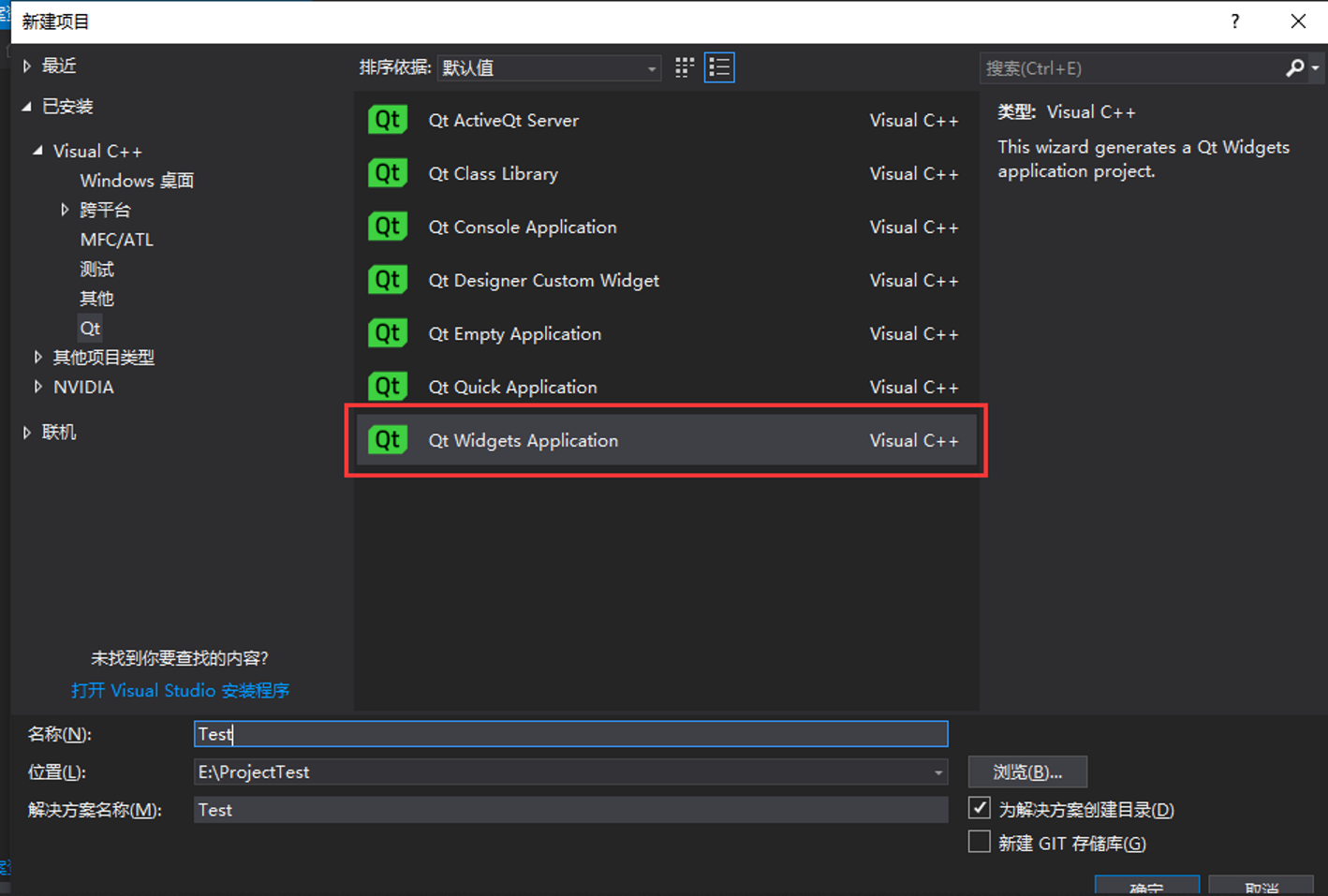Open the 位置 path dropdown arrow
The width and height of the screenshot is (1328, 896).
(x=937, y=772)
